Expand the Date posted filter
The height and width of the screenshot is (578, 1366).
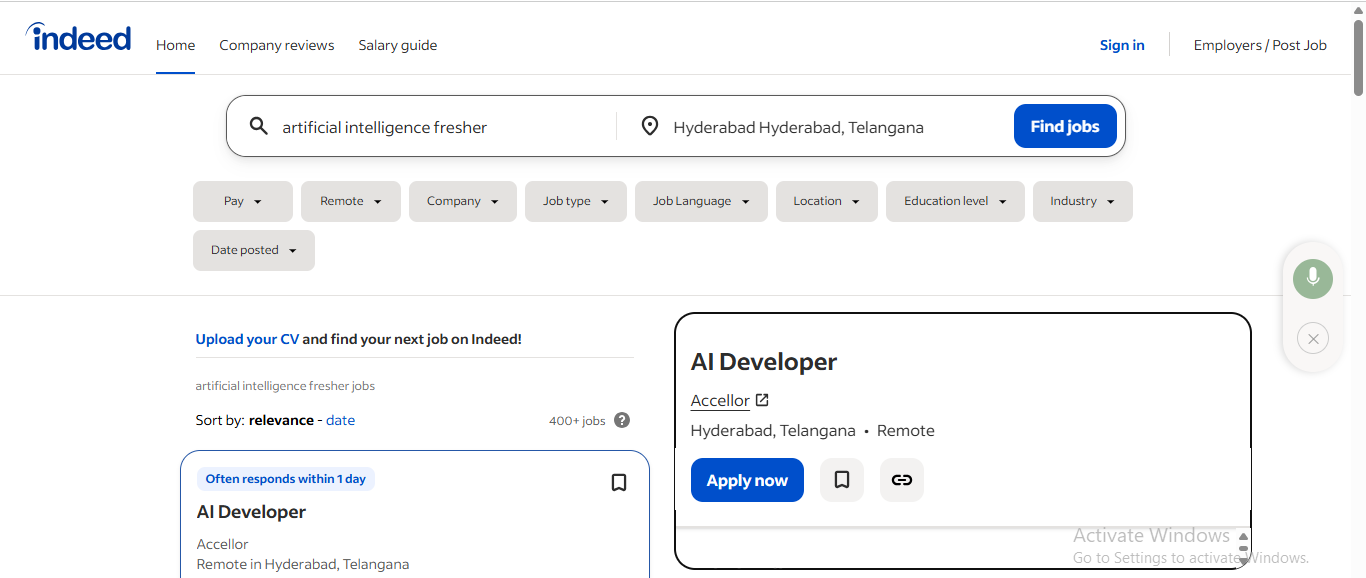(x=253, y=250)
